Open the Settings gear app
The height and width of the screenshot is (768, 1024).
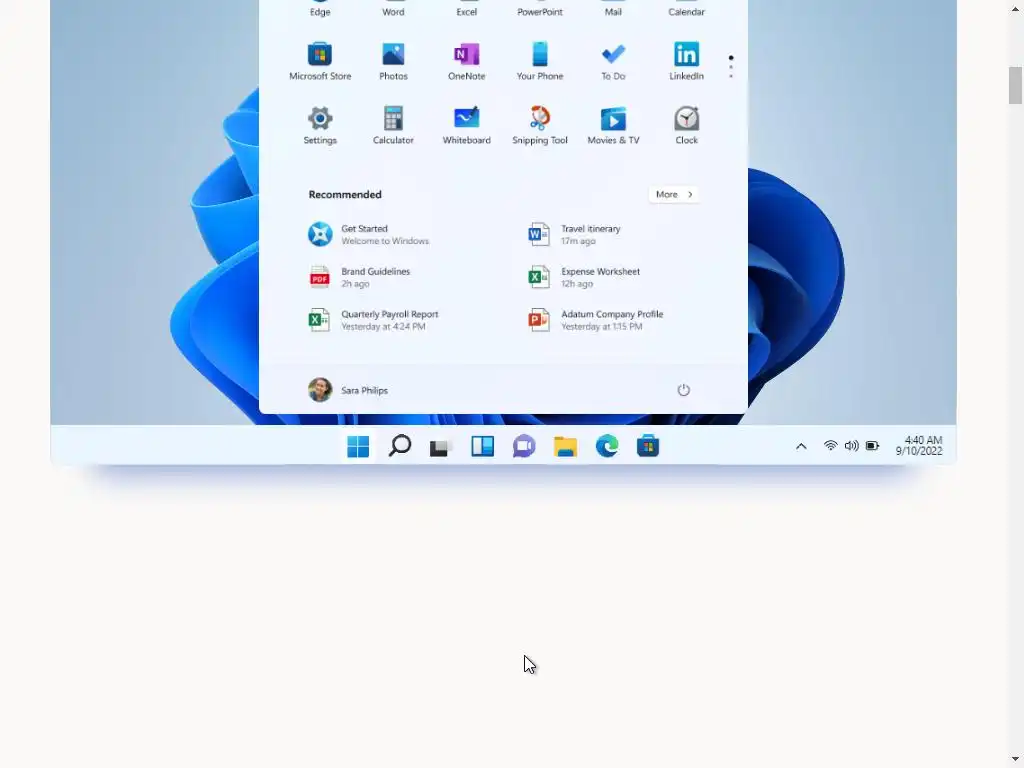(x=320, y=125)
